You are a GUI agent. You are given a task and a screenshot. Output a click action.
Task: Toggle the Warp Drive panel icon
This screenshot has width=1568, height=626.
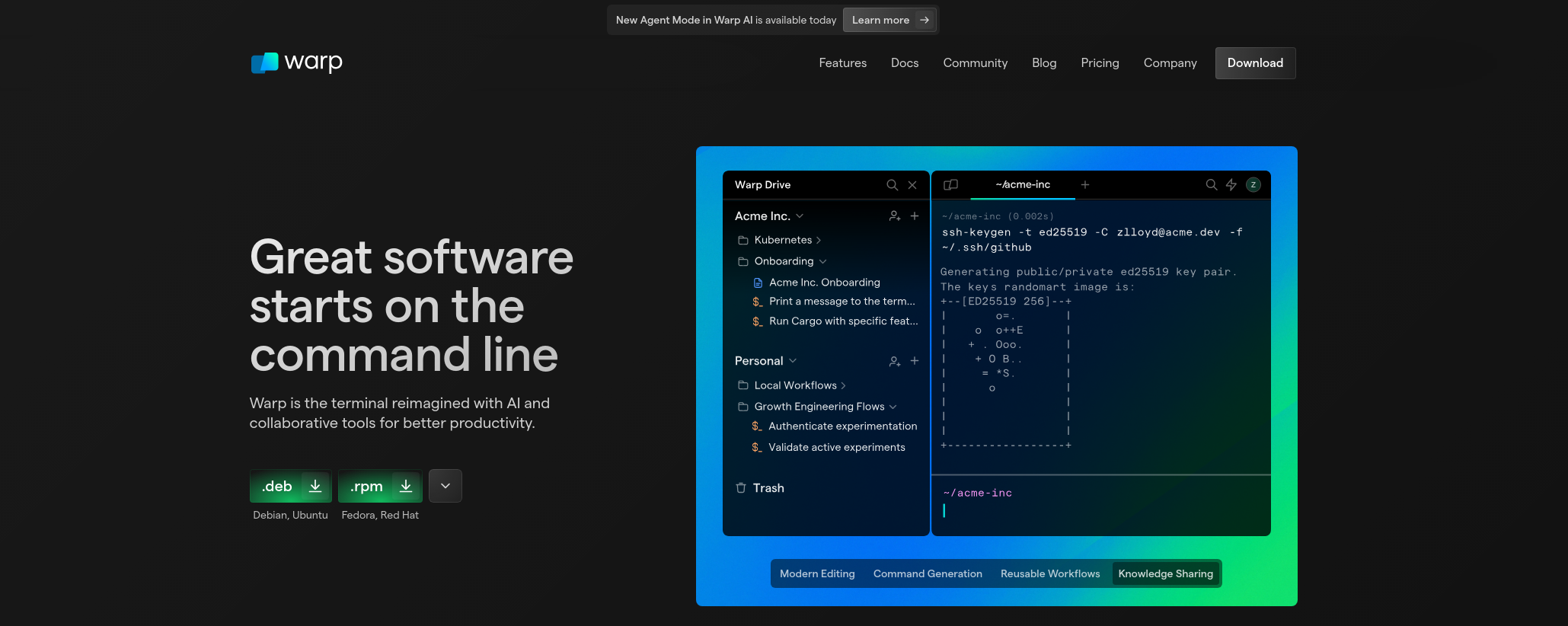[x=950, y=185]
